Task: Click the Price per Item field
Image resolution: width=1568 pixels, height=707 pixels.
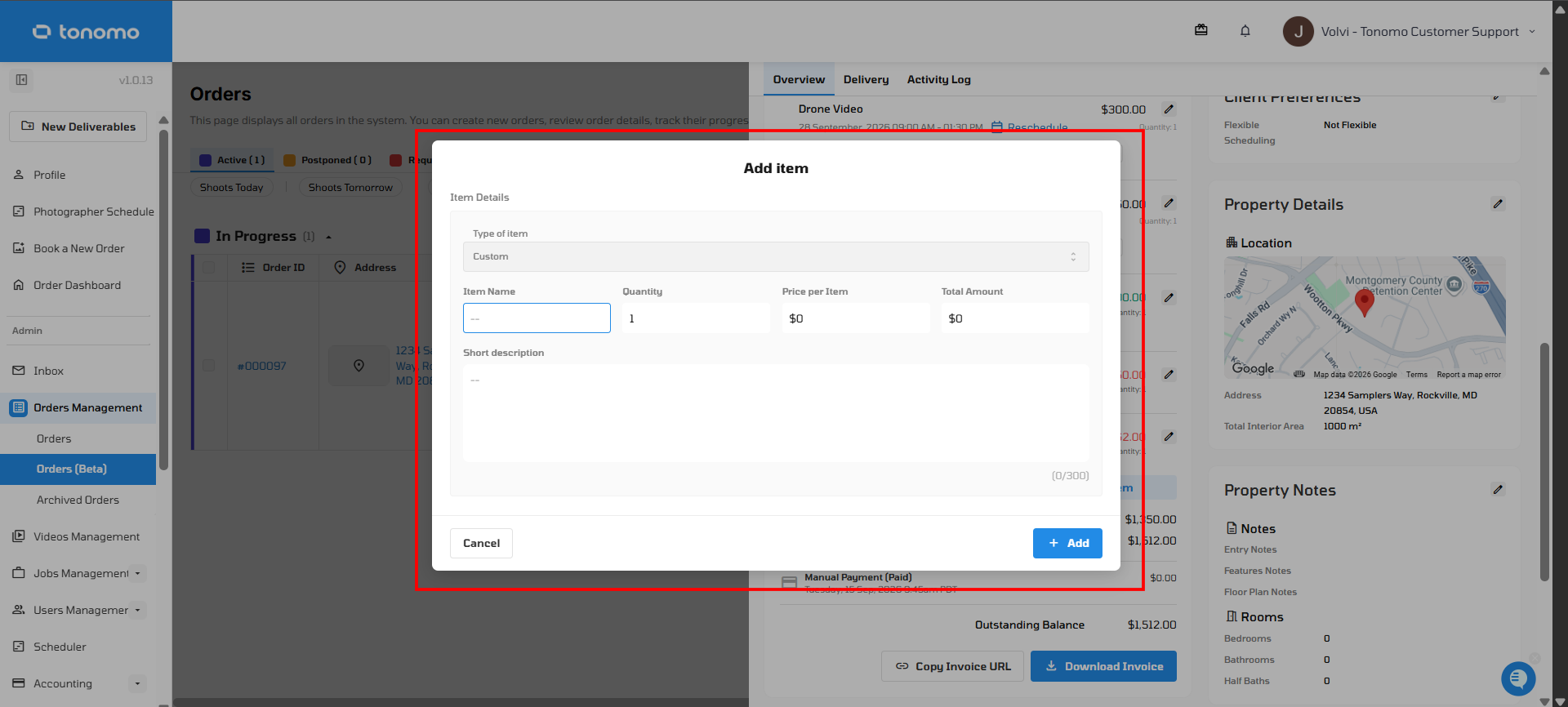Action: pyautogui.click(x=855, y=318)
